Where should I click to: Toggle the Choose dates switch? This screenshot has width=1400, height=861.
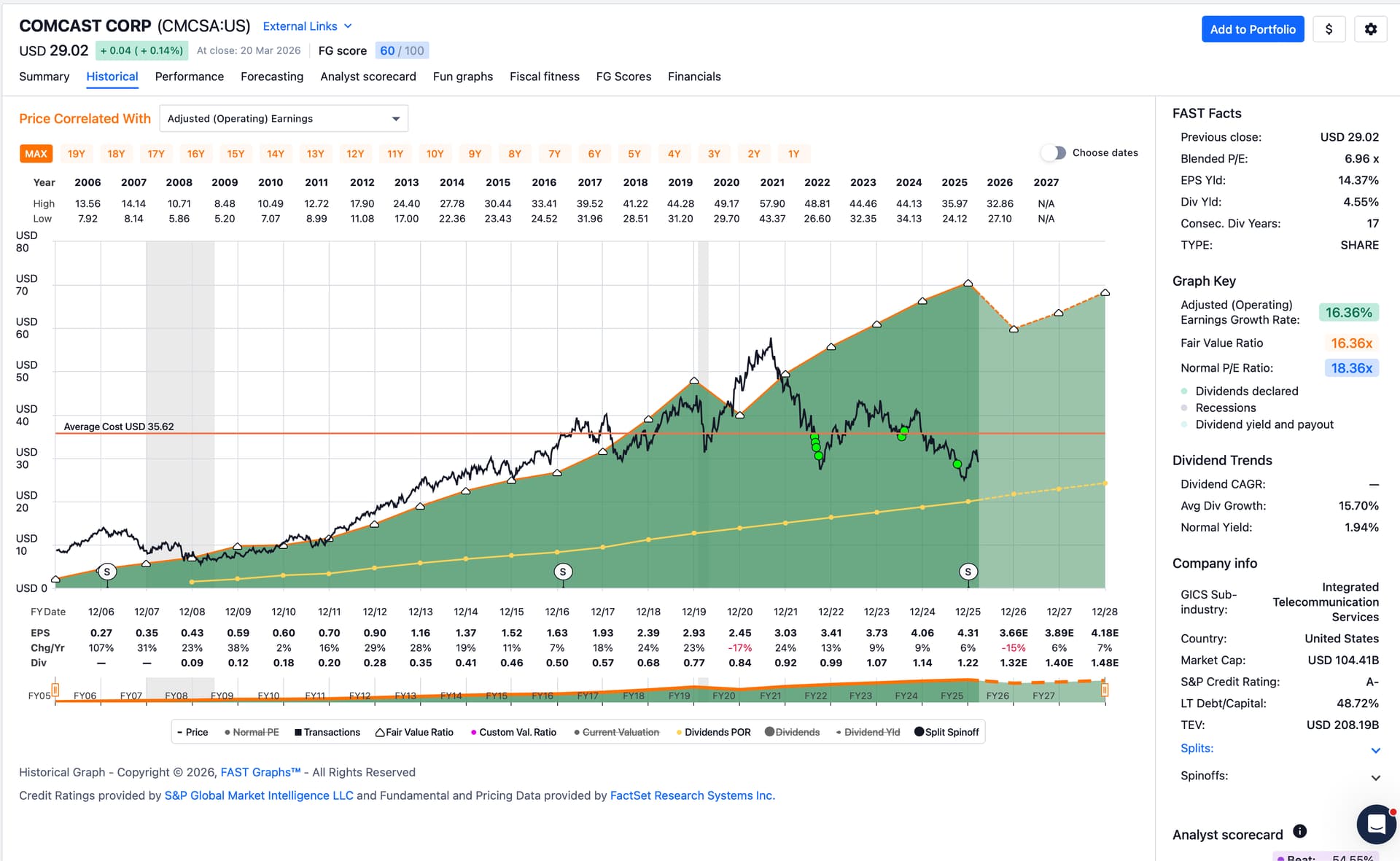(1053, 153)
